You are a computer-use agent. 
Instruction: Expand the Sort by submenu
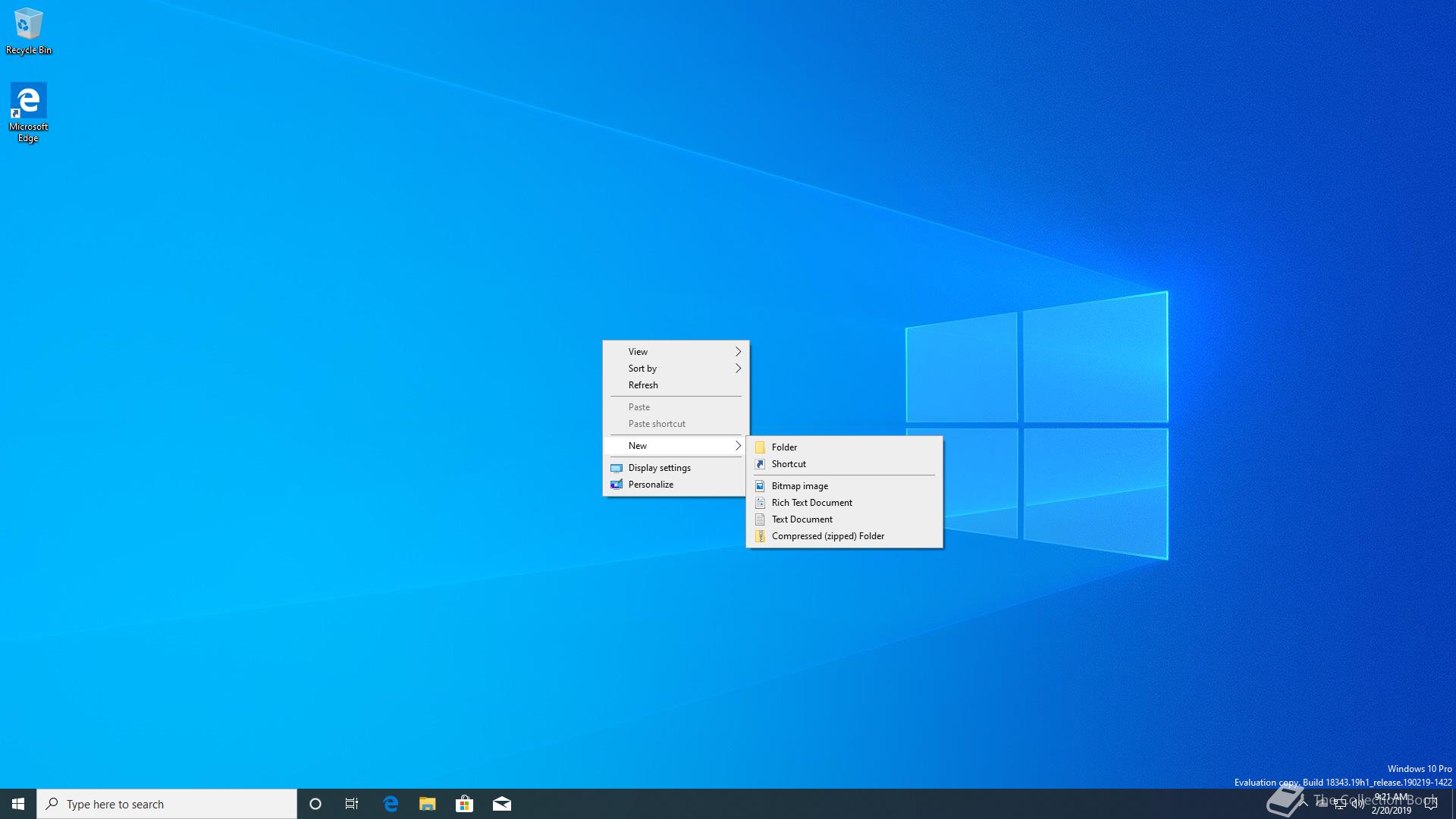point(676,369)
